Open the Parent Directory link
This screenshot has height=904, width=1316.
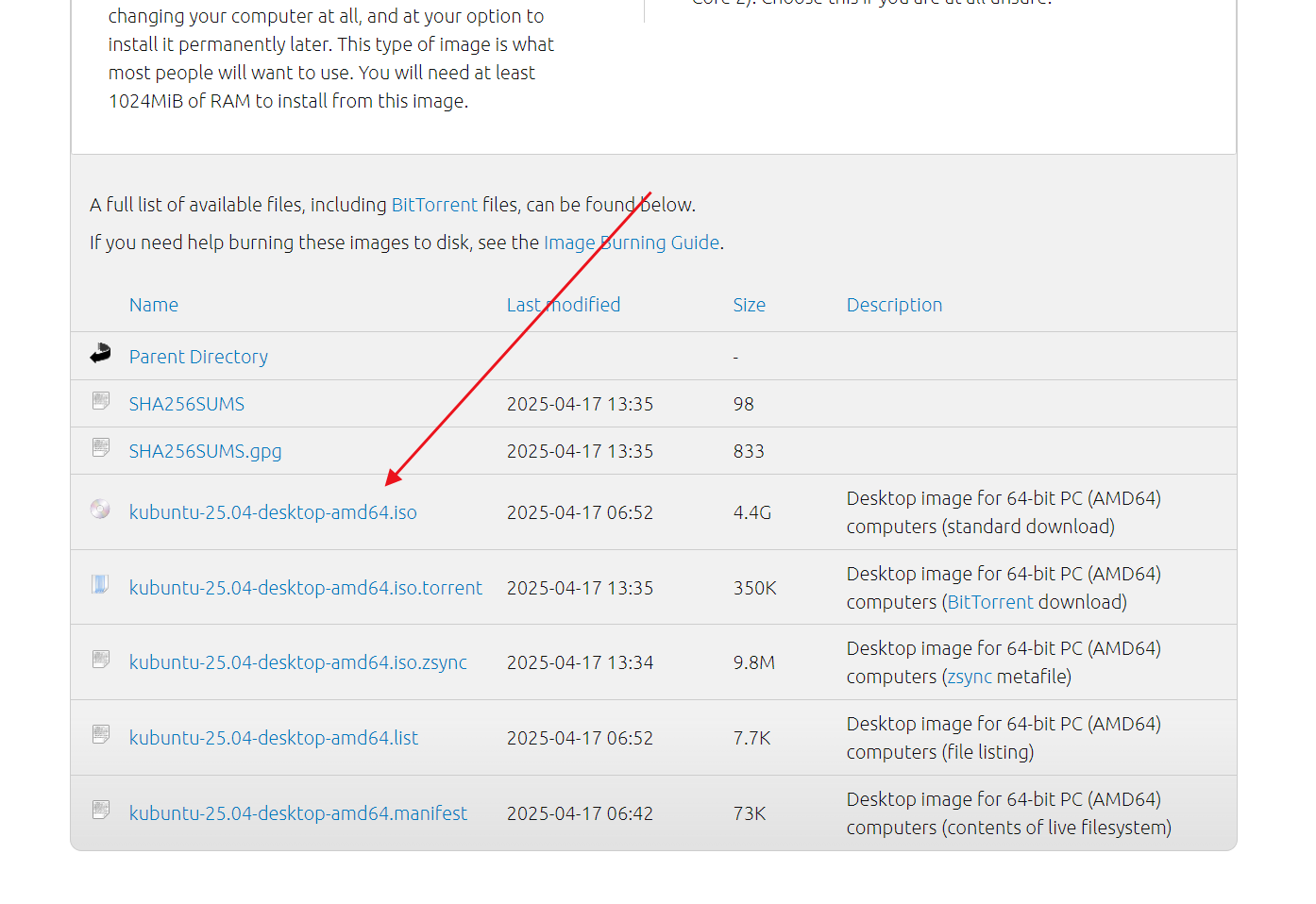pyautogui.click(x=198, y=357)
